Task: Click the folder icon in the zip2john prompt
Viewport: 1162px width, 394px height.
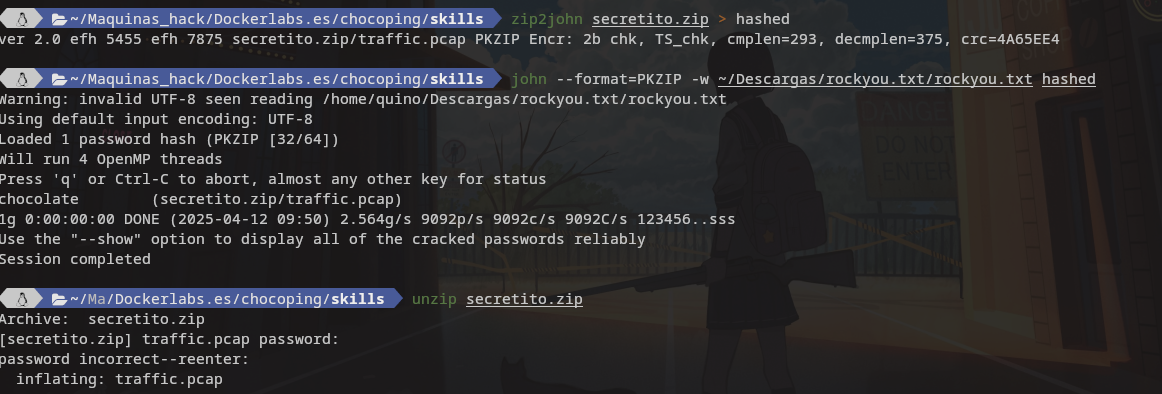Action: 60,19
